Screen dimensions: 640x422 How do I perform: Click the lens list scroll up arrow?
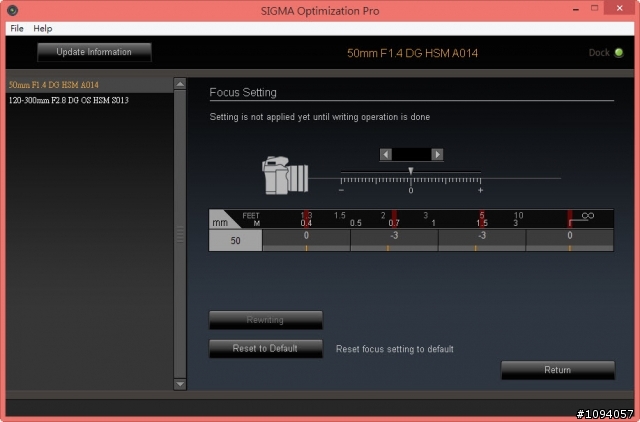(180, 84)
